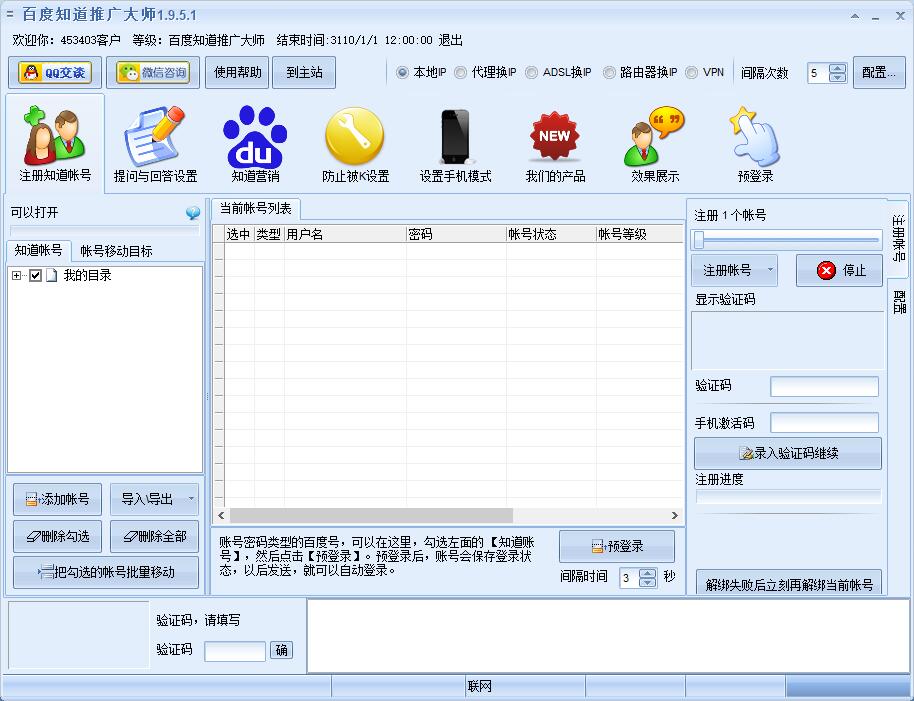
Task: Click the 微信咨询 WeChat button
Action: point(153,72)
